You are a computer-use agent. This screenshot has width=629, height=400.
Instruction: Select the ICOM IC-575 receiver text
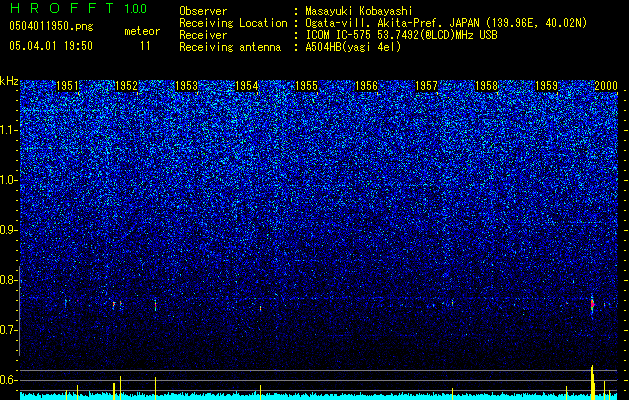(x=401, y=35)
